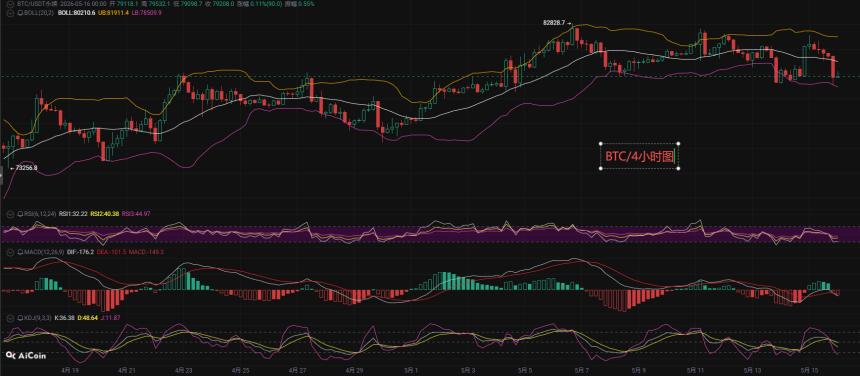
Task: Click the 73256.8 low price label
Action: coord(26,168)
